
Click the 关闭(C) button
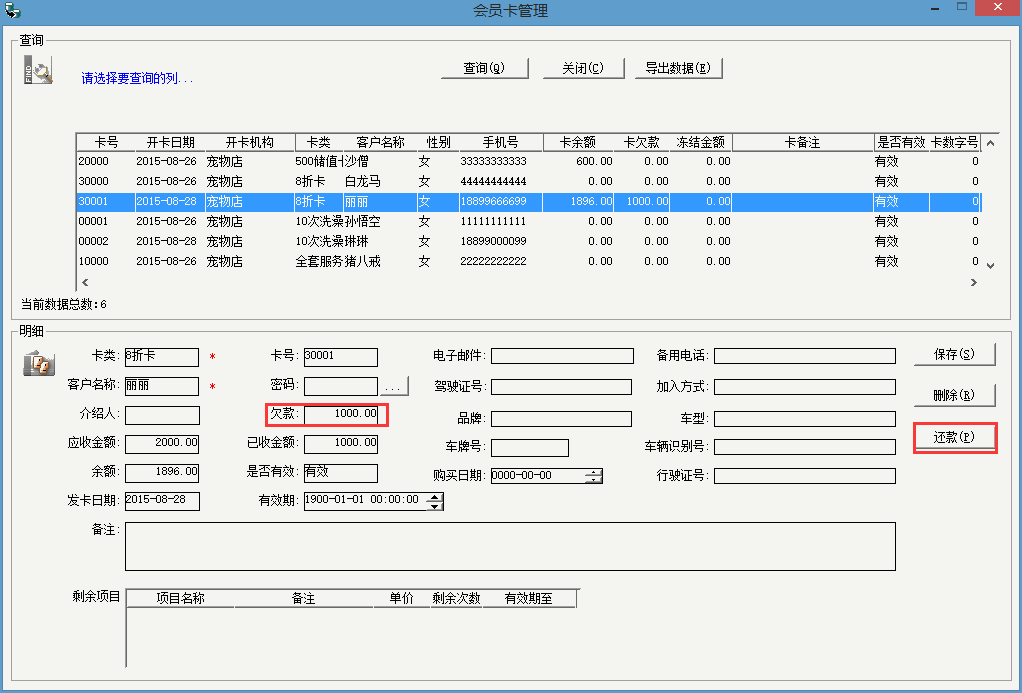583,68
